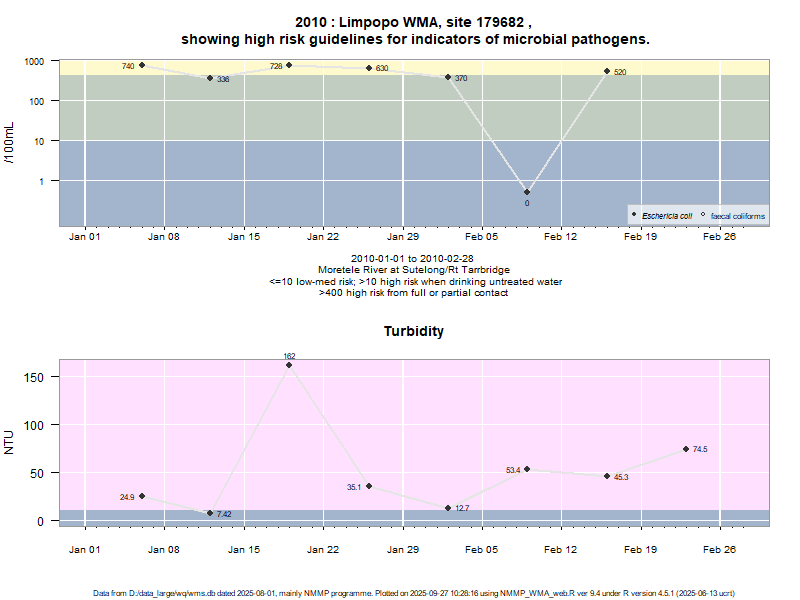Click the 74.5 turbidity data point

(x=686, y=449)
